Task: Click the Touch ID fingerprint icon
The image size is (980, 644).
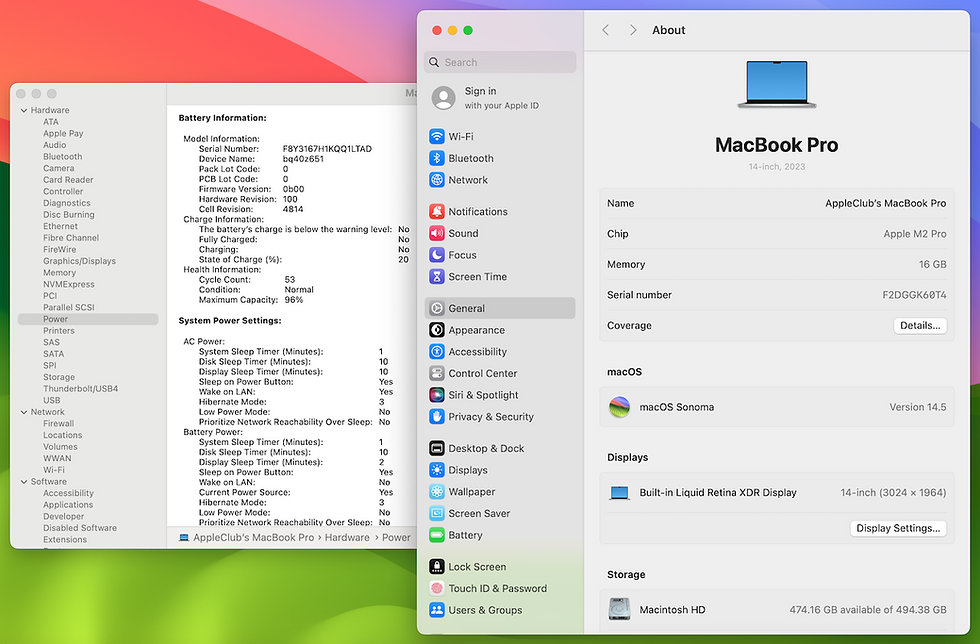Action: (437, 588)
